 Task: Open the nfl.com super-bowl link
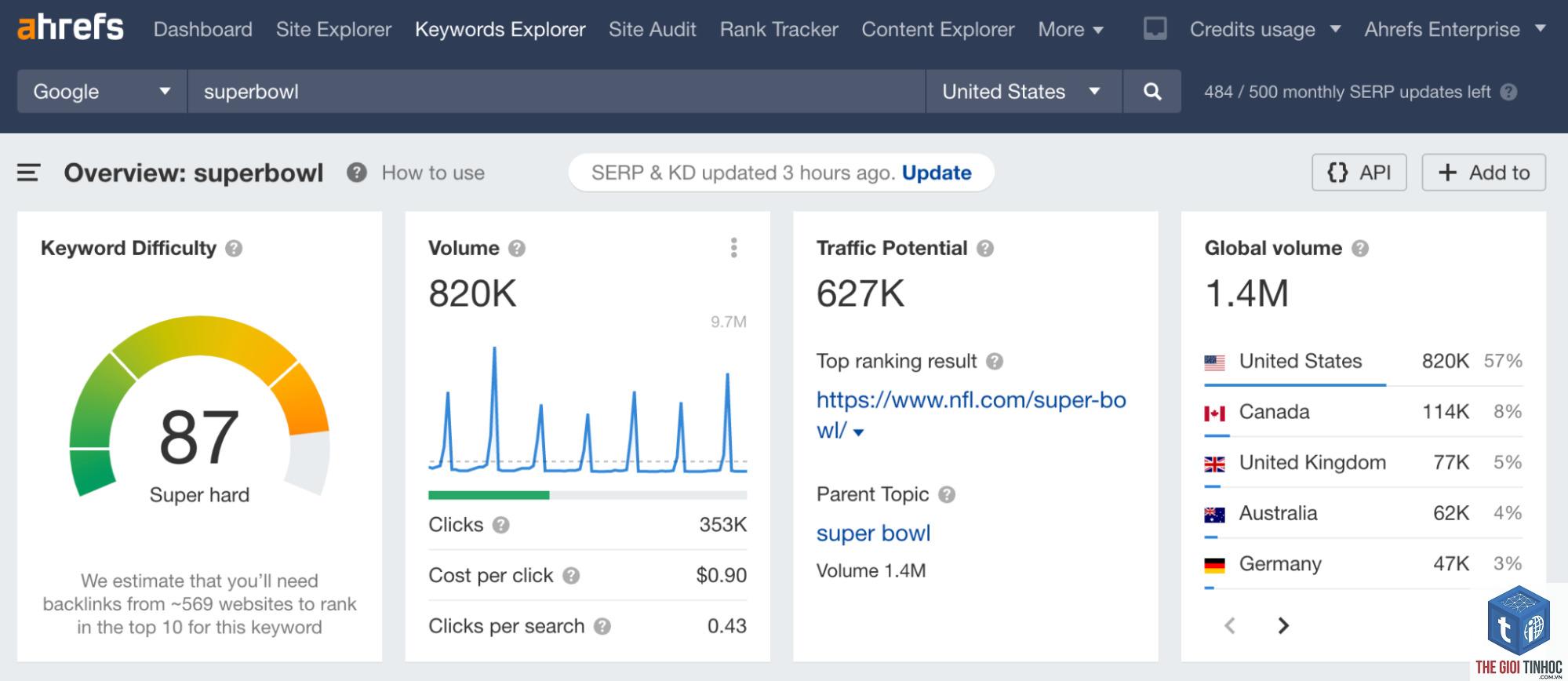click(x=971, y=415)
